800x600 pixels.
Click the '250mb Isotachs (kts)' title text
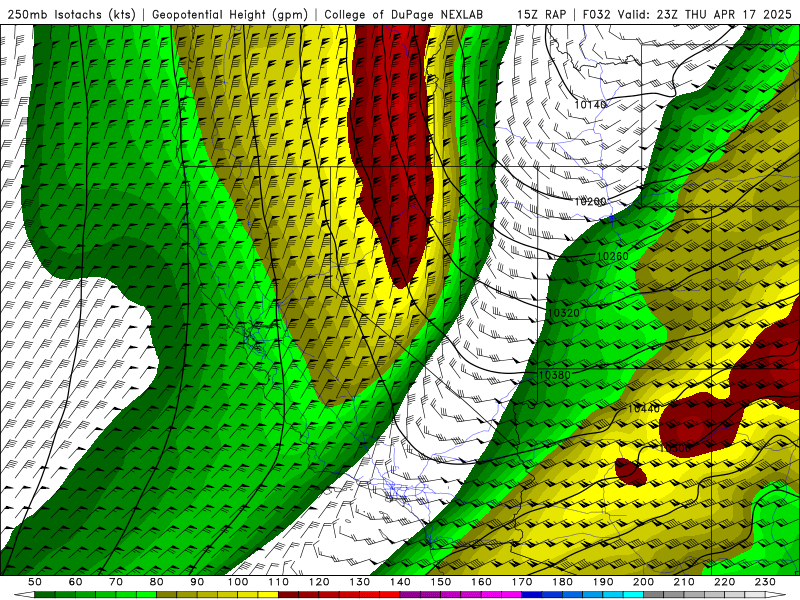(x=71, y=14)
